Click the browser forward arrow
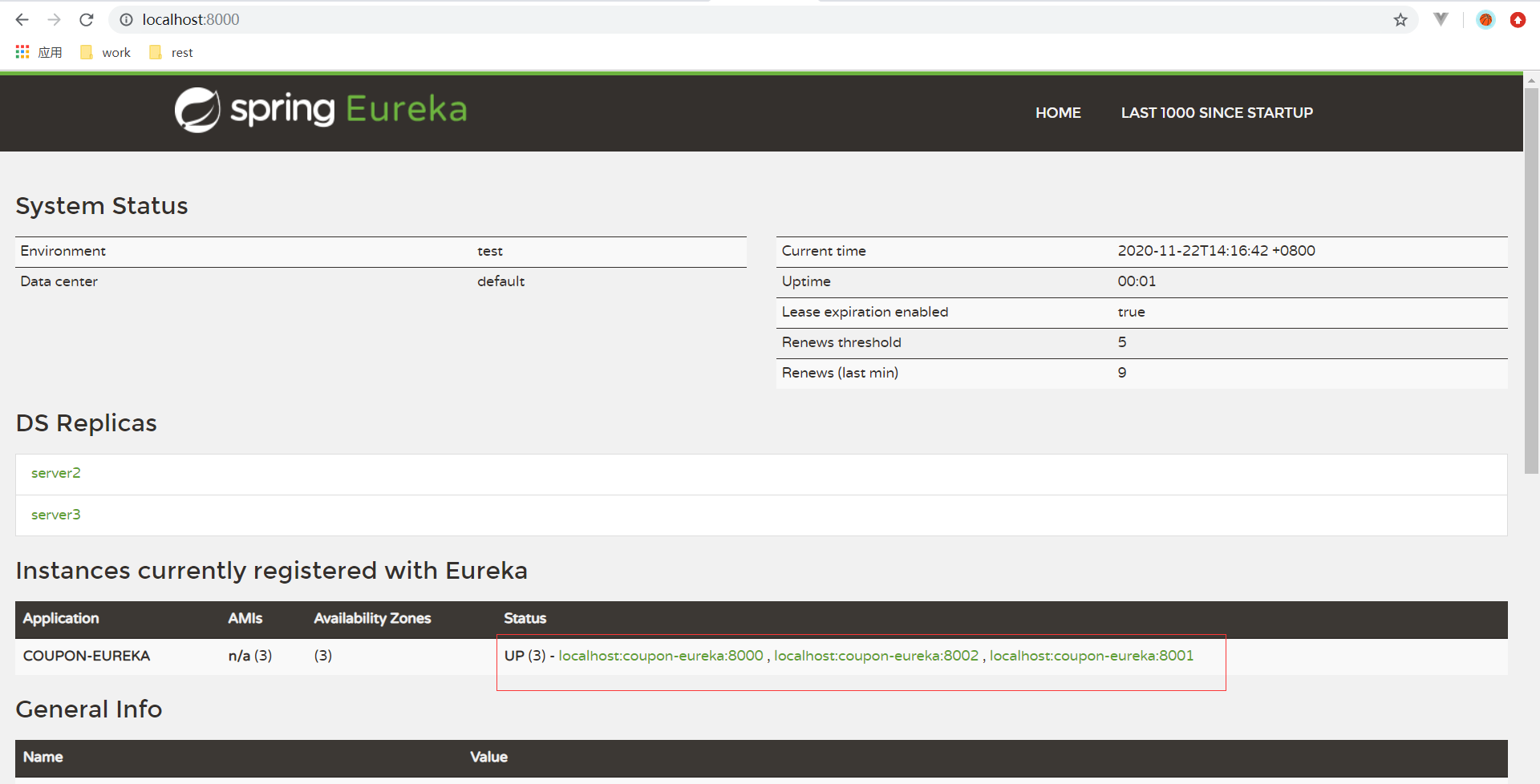The width and height of the screenshot is (1540, 784). (54, 19)
